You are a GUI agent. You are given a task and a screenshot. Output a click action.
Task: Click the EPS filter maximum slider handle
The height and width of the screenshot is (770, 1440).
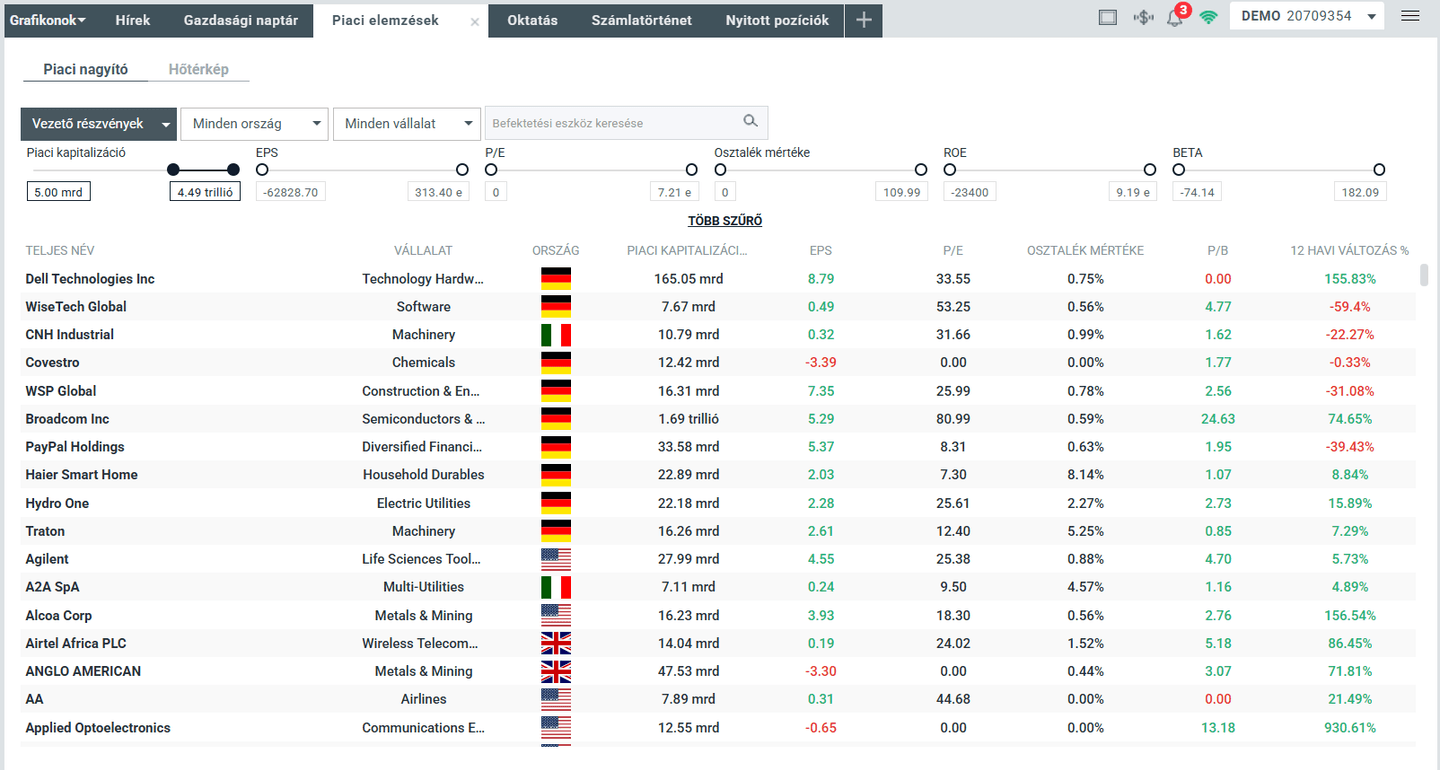tap(462, 170)
